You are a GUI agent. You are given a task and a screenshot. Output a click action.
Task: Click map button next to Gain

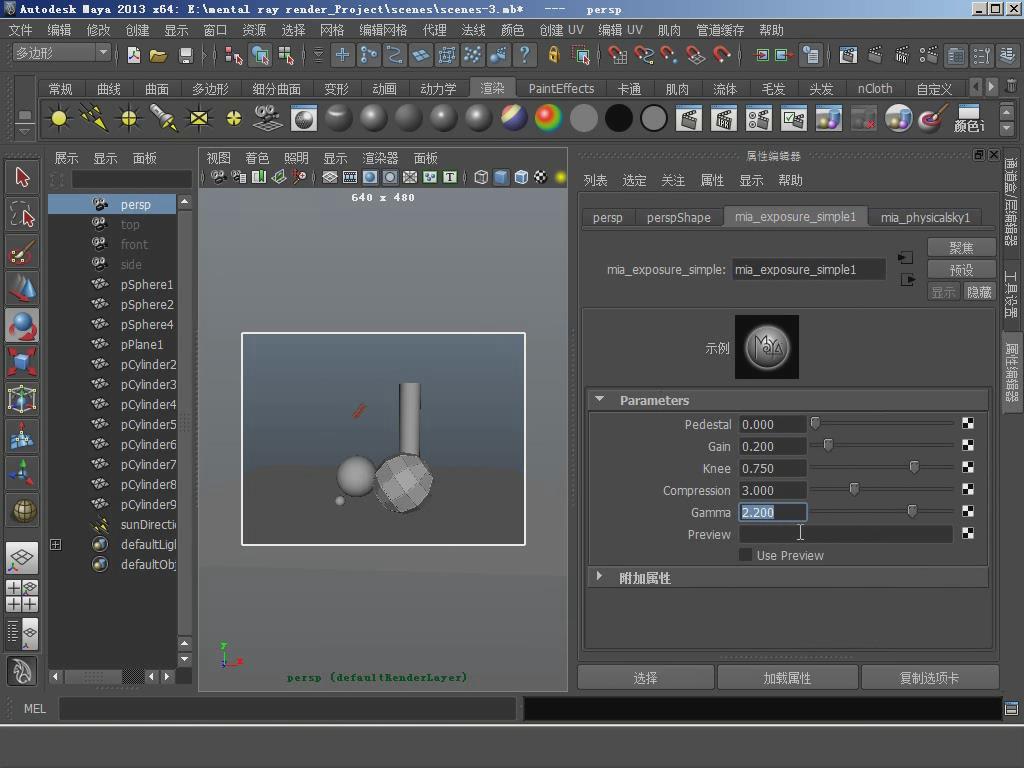[968, 445]
